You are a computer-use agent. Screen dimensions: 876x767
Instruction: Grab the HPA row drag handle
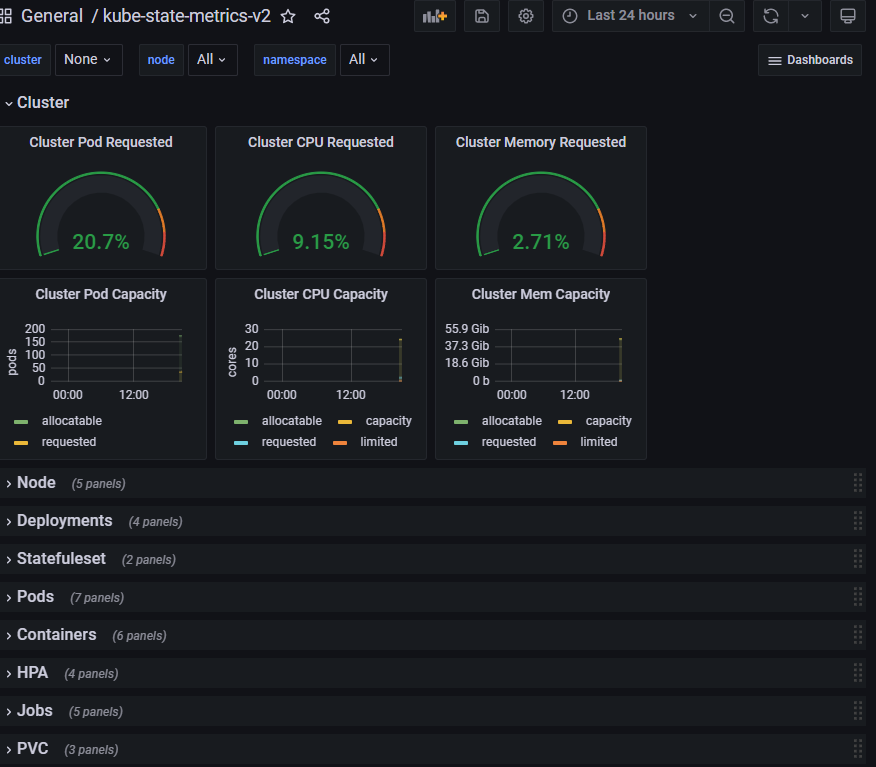pyautogui.click(x=858, y=673)
